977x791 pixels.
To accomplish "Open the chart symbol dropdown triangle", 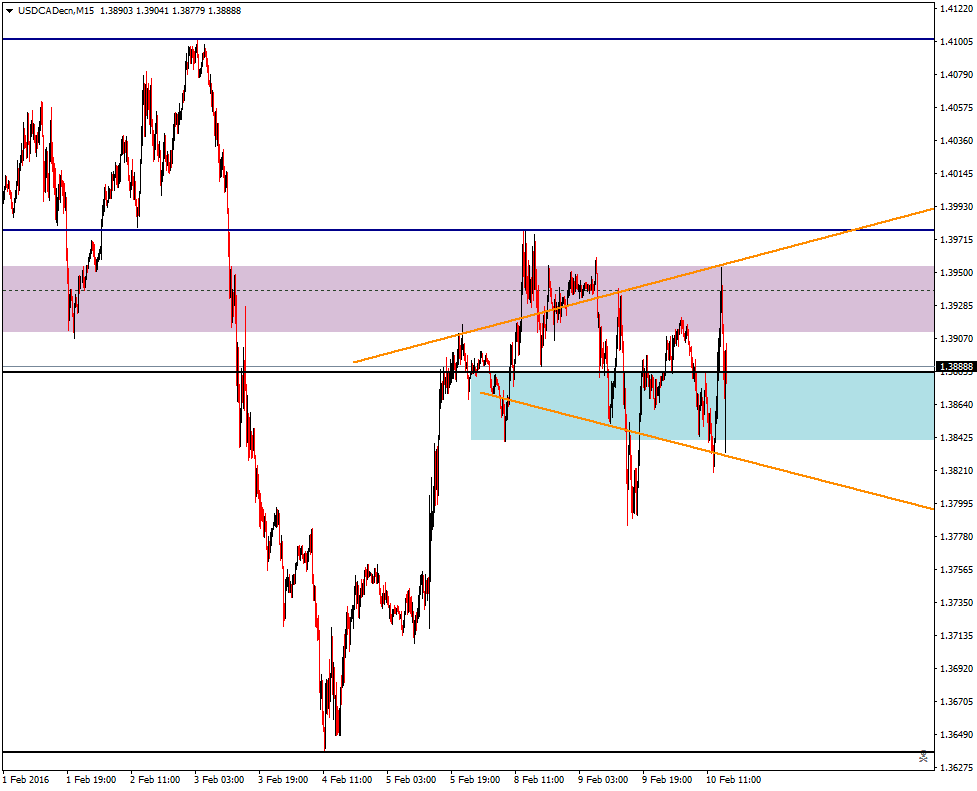I will tap(9, 7).
